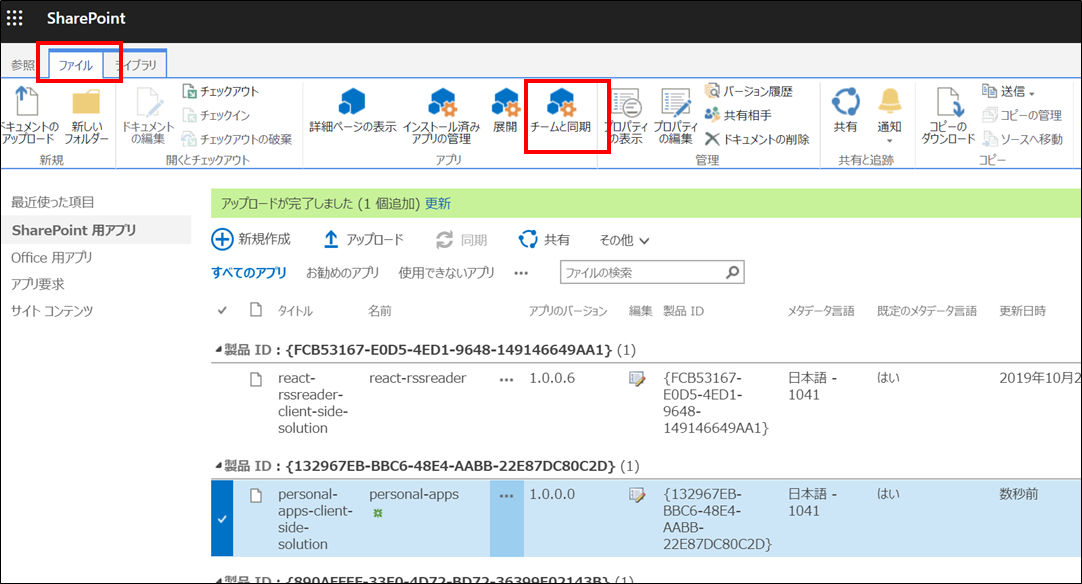Create a new folder from ribbon
The image size is (1082, 584).
[x=86, y=115]
